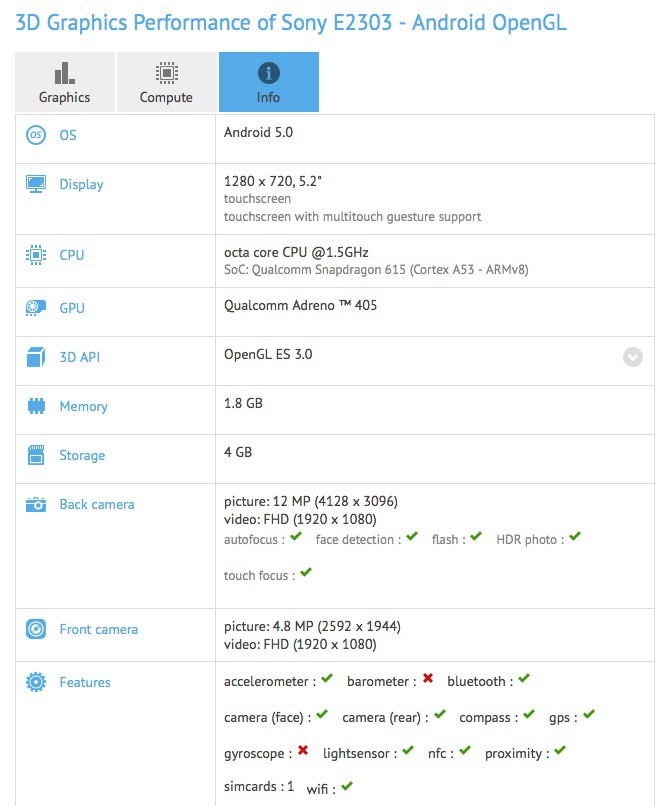667x806 pixels.
Task: Click the accelerometer check mark
Action: tap(327, 679)
